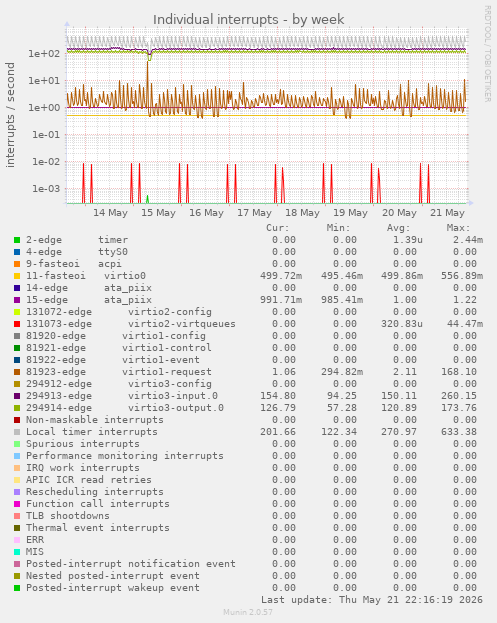Click the cyan MIS legend swatch
Screen dimensions: 497x623
(17, 552)
